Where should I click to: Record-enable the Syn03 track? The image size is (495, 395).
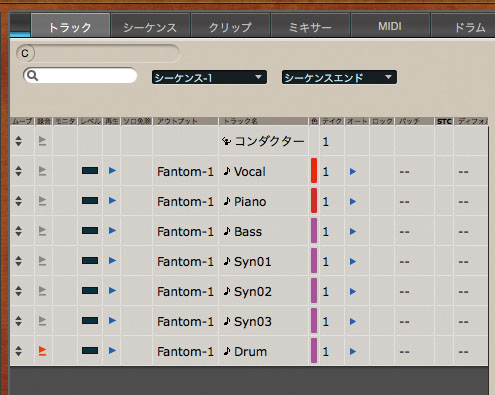pyautogui.click(x=42, y=321)
